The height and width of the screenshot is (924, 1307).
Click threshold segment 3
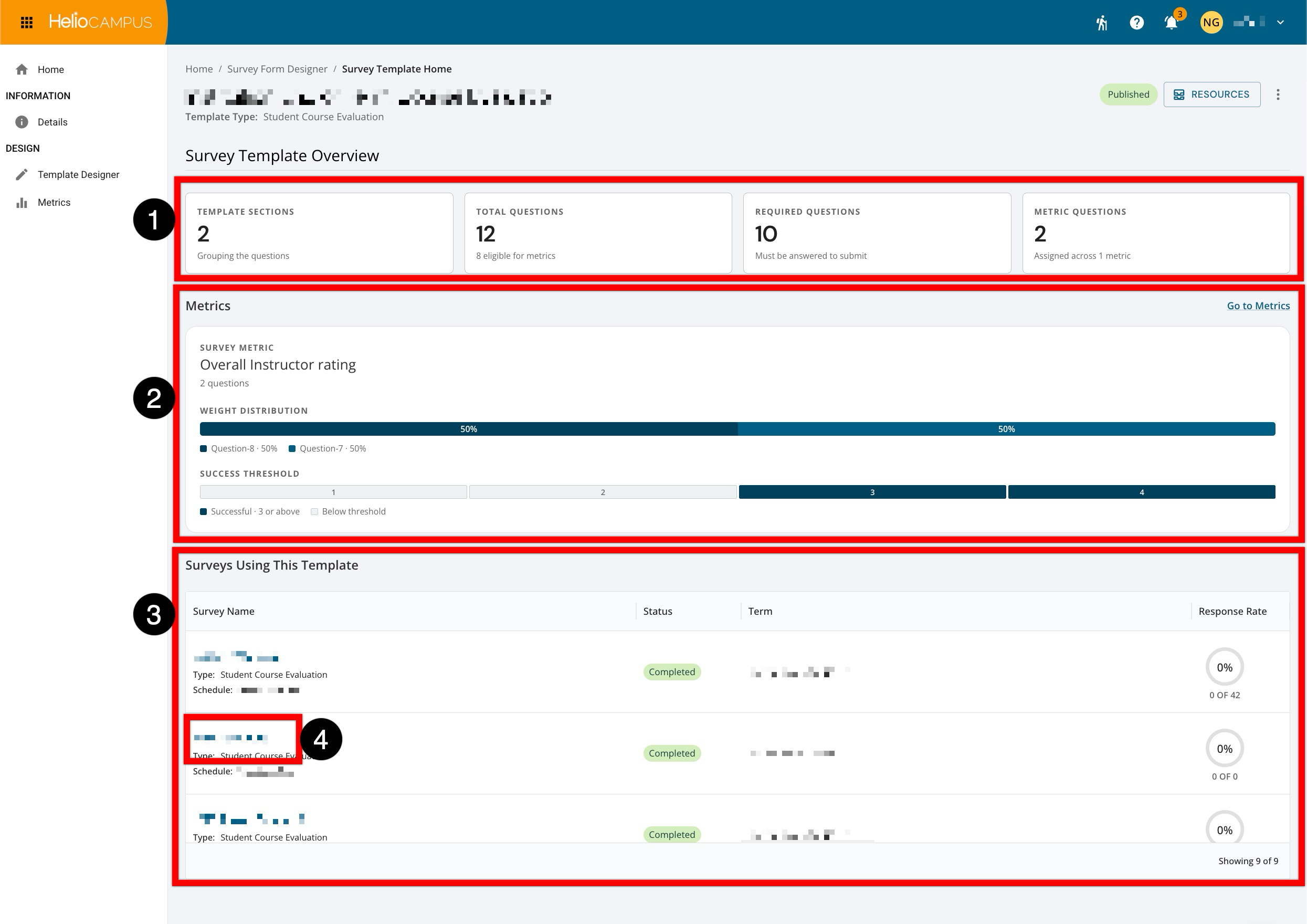[x=872, y=492]
